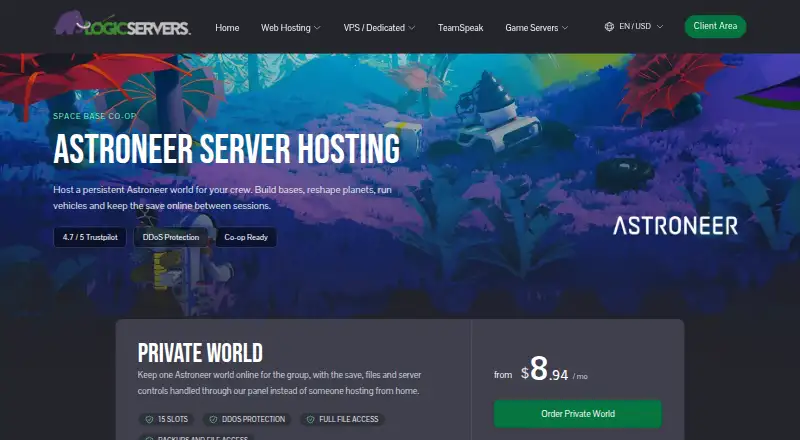The width and height of the screenshot is (800, 440).
Task: Click the hero DDoS Protection badge
Action: point(171,237)
